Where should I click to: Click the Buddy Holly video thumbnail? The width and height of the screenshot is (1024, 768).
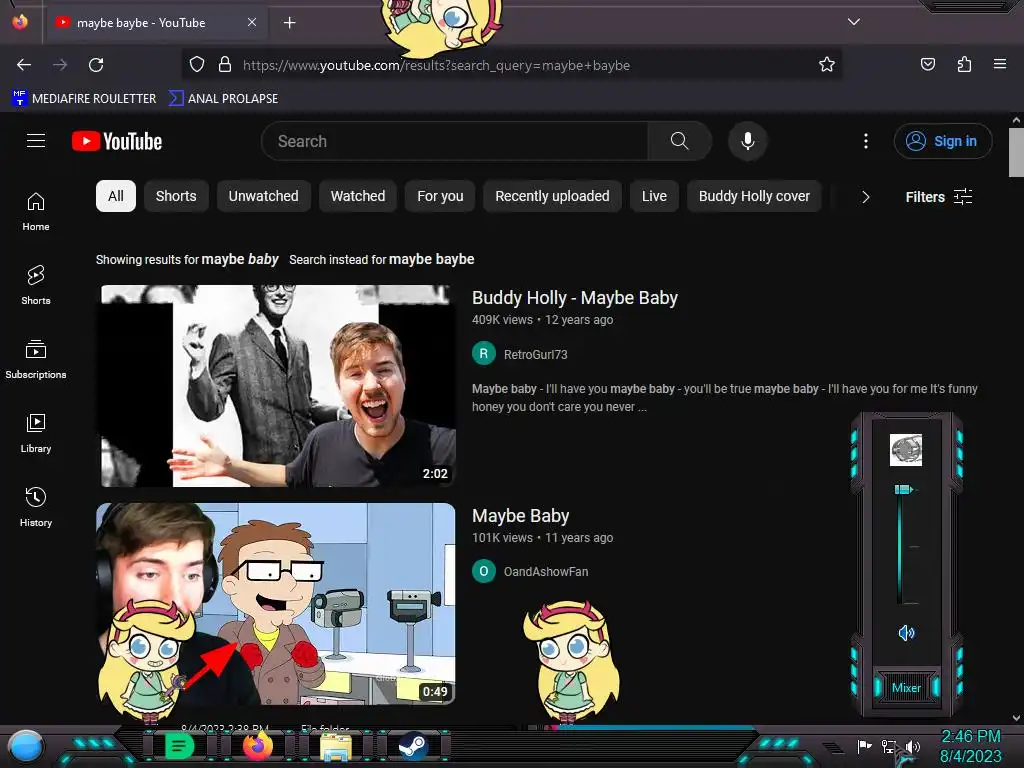278,386
